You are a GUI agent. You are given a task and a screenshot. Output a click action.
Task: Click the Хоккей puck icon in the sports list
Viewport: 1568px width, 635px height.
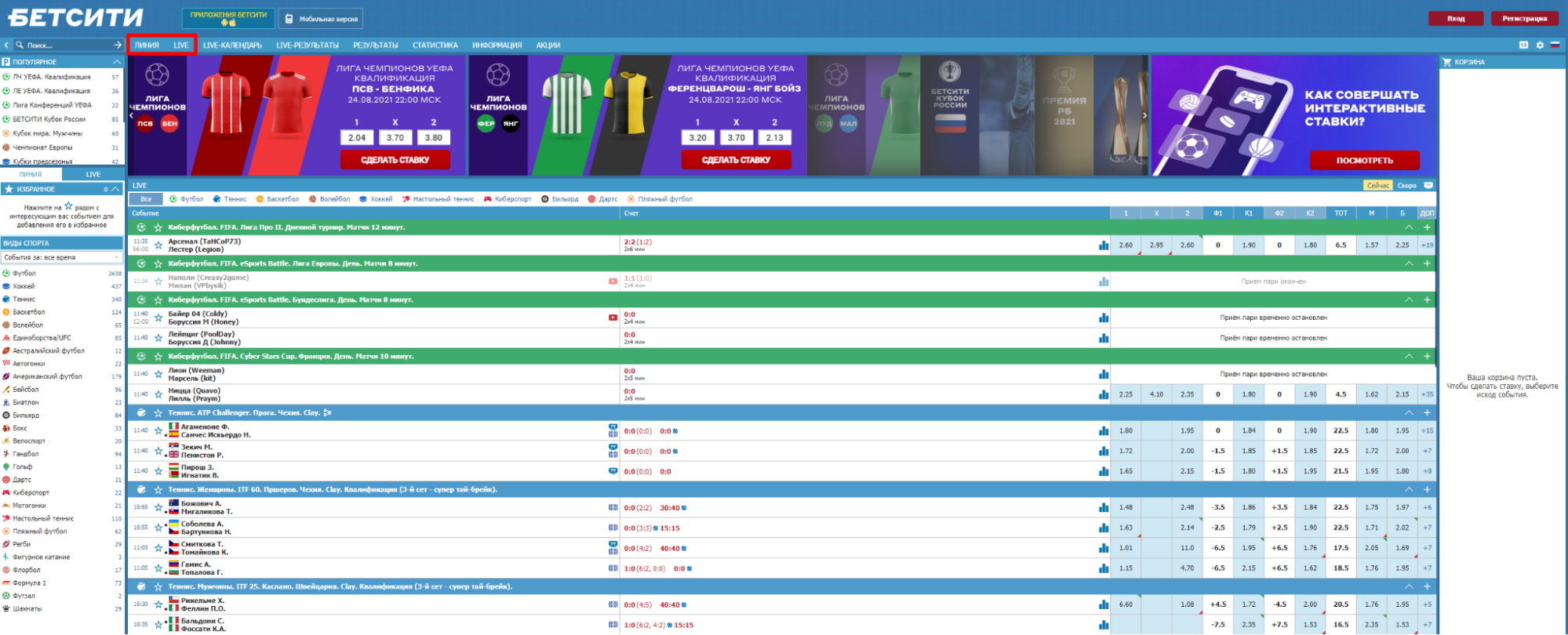(6, 286)
